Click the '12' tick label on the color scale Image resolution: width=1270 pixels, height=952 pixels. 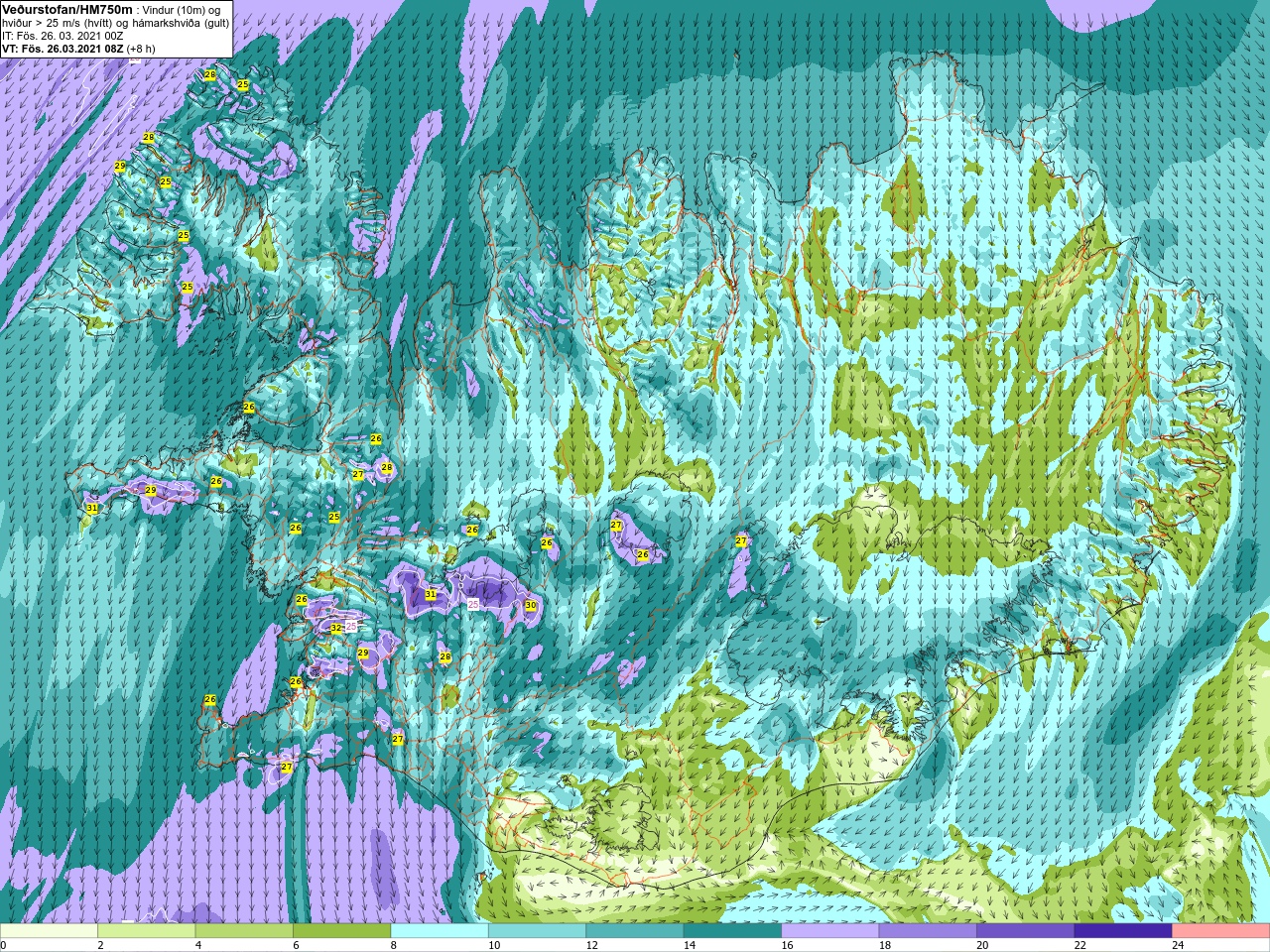[591, 945]
